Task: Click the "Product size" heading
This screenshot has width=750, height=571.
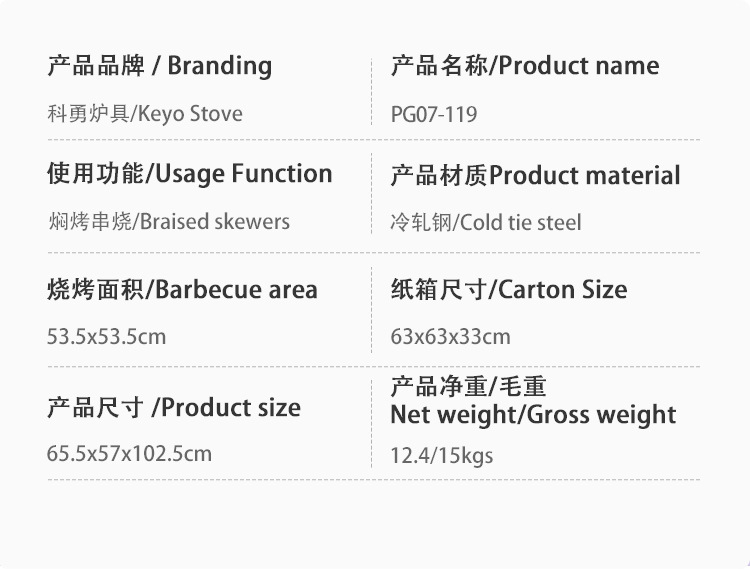Action: (230, 407)
